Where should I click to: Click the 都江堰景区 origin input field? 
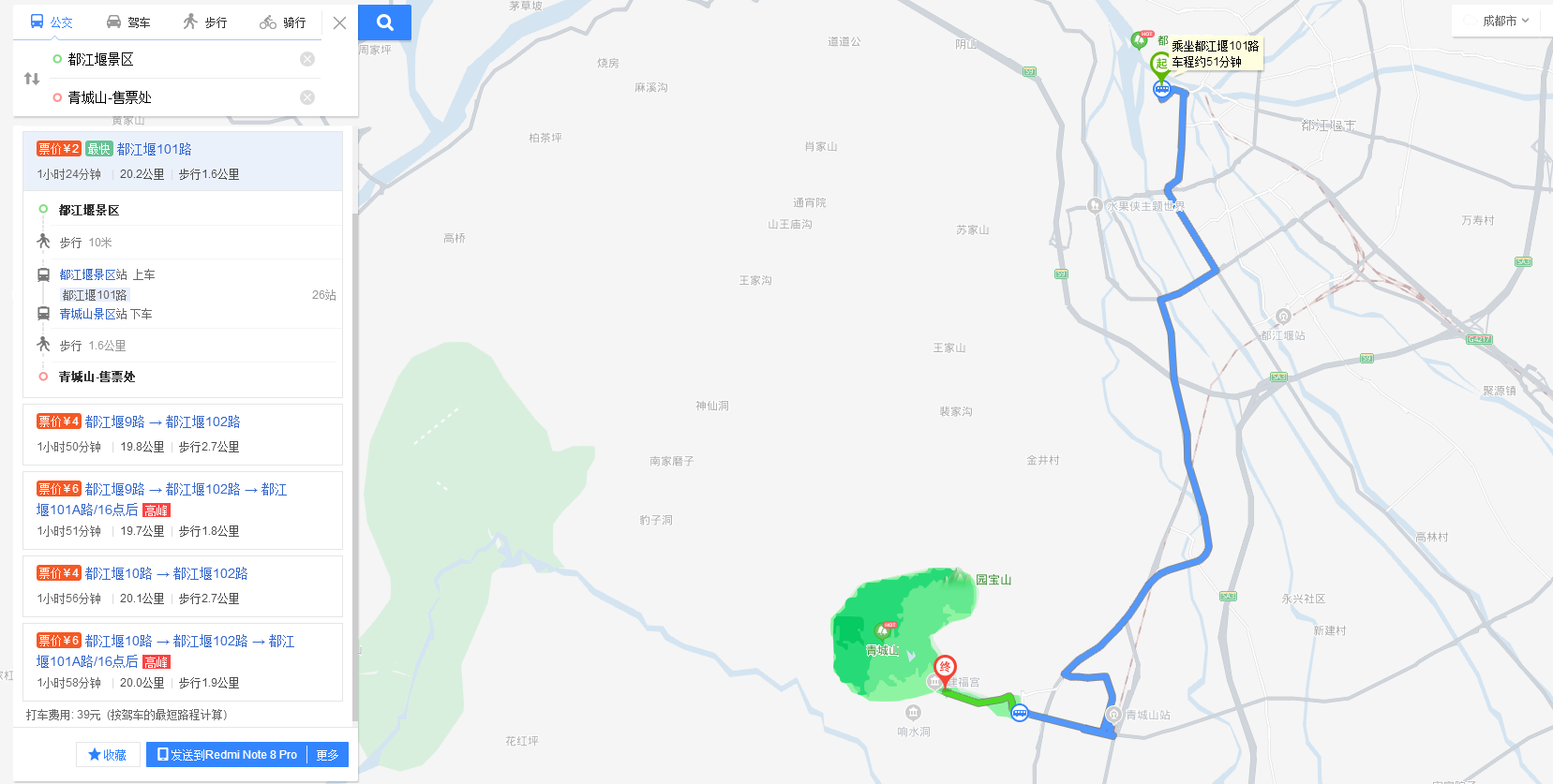(x=178, y=59)
